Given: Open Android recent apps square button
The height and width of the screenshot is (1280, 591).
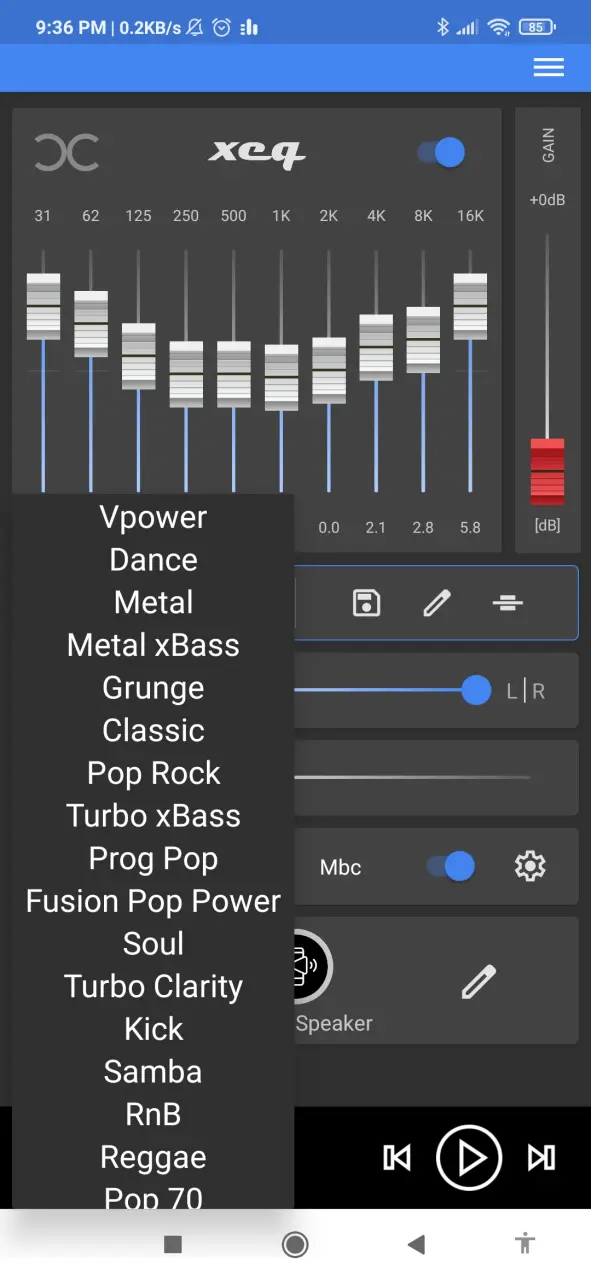Looking at the screenshot, I should click(x=173, y=1244).
